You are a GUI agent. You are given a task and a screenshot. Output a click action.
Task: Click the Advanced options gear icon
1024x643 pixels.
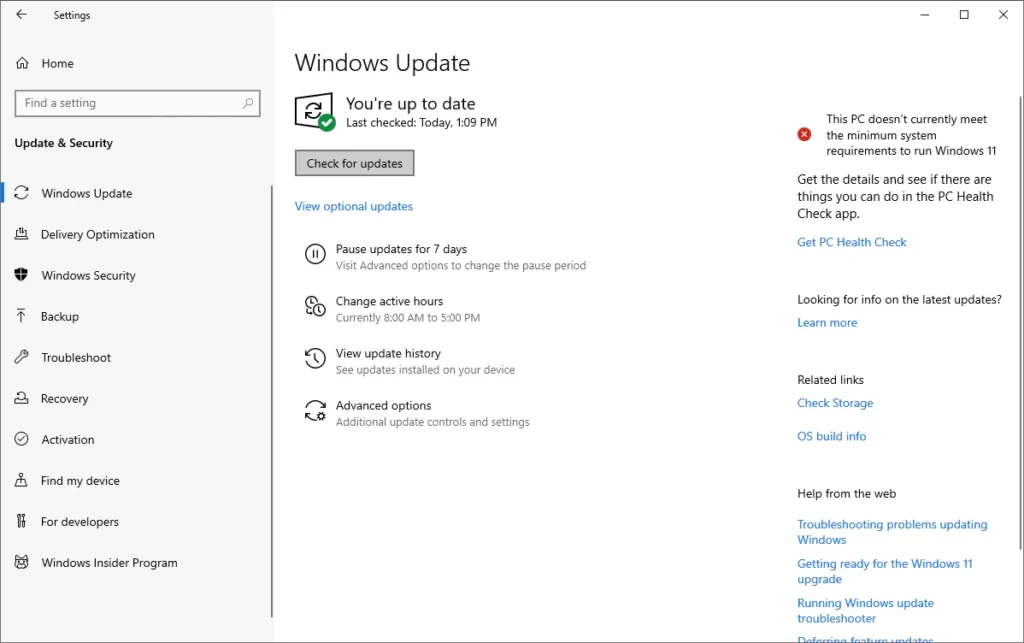315,411
